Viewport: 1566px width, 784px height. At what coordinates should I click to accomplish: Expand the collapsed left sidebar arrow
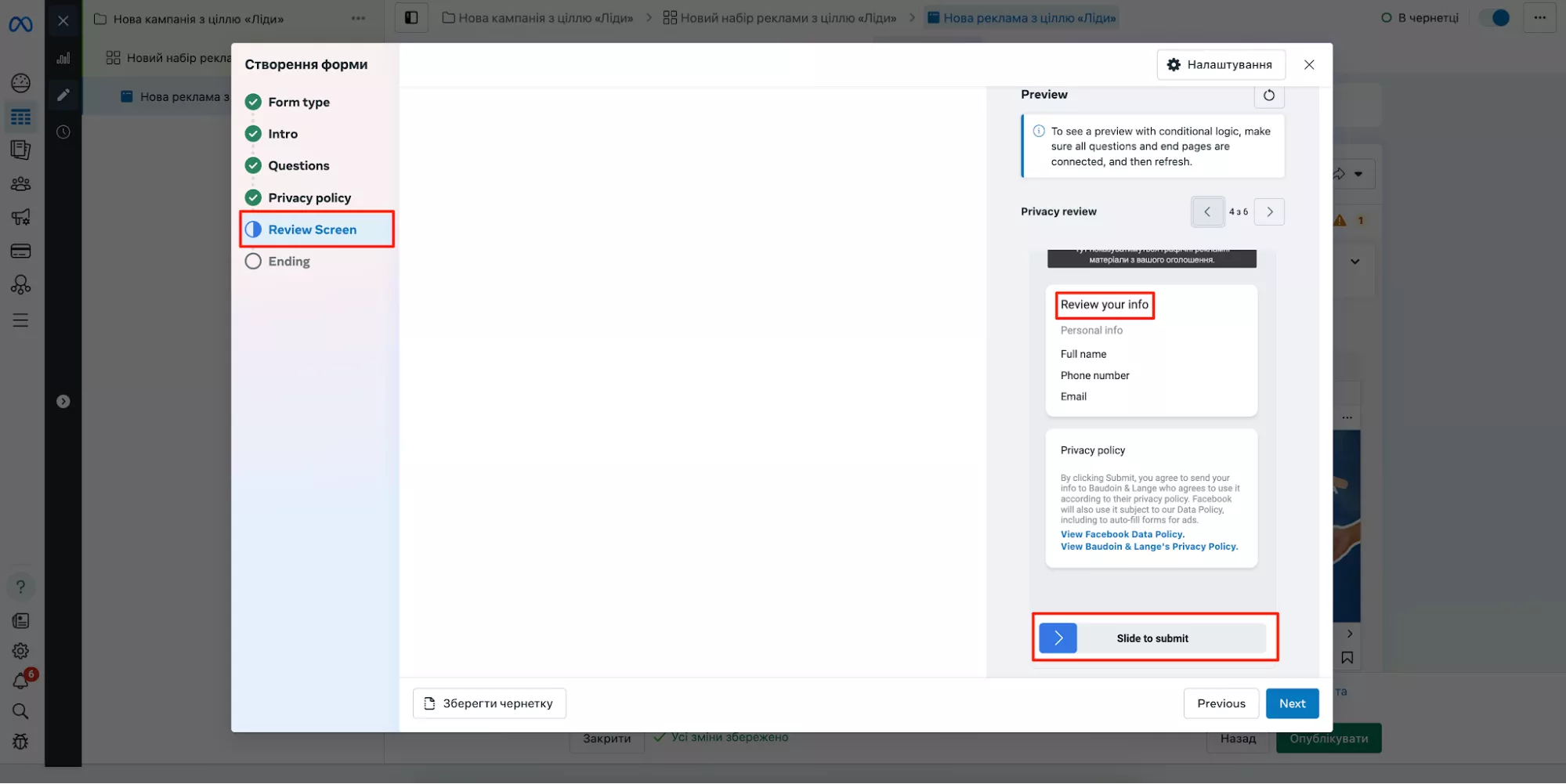point(63,402)
